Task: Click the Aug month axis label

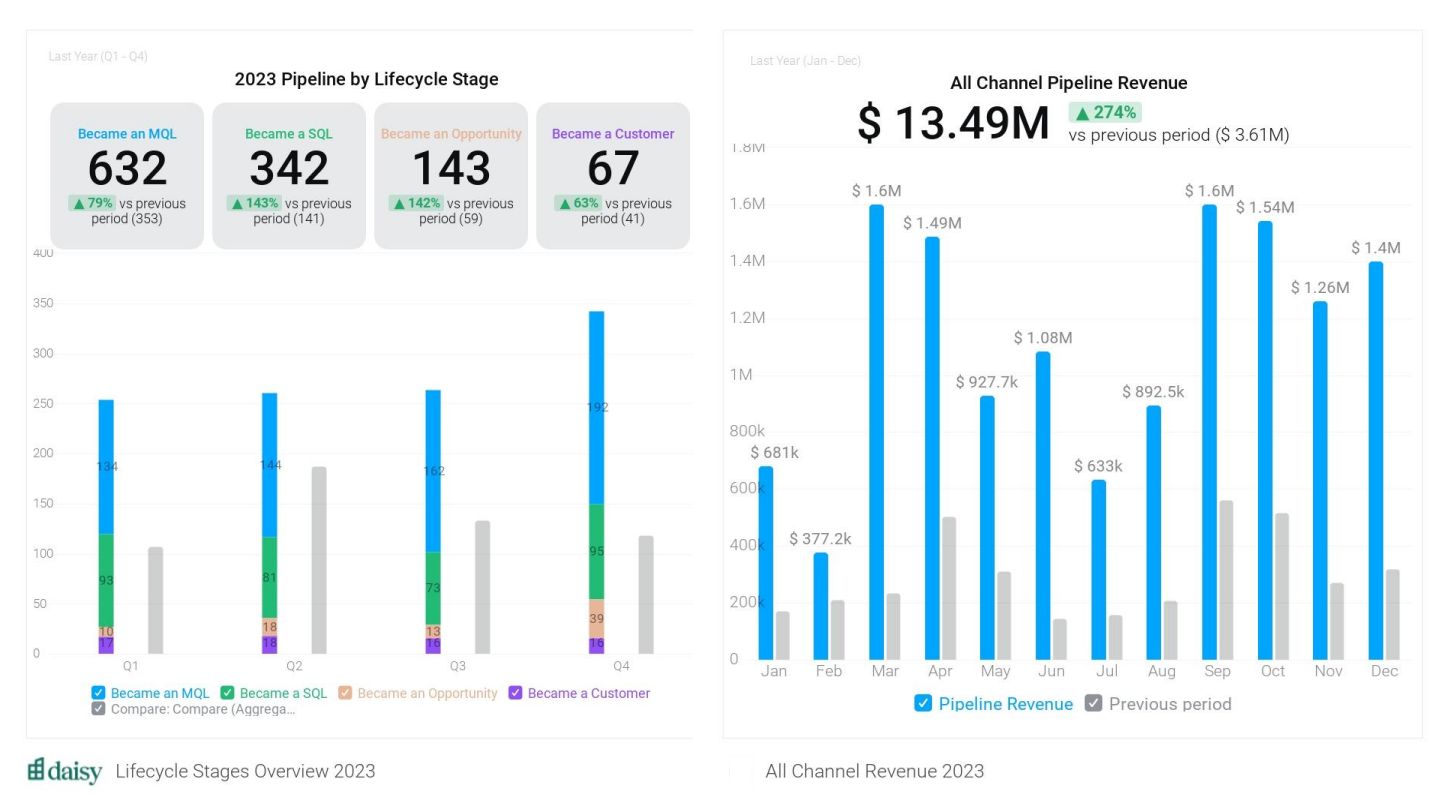Action: (1162, 671)
